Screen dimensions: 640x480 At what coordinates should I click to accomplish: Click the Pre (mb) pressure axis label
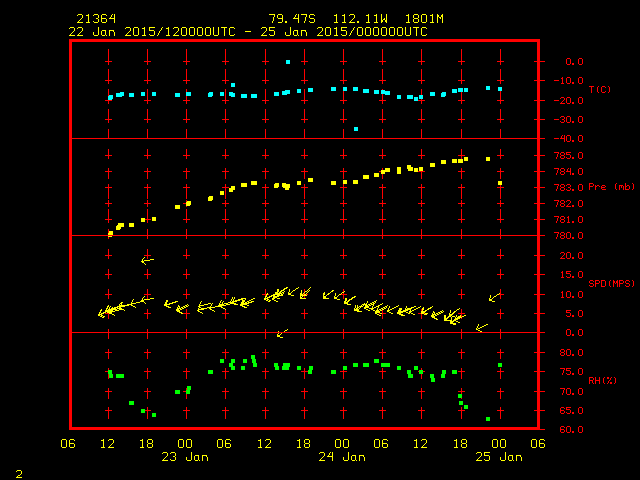[610, 187]
